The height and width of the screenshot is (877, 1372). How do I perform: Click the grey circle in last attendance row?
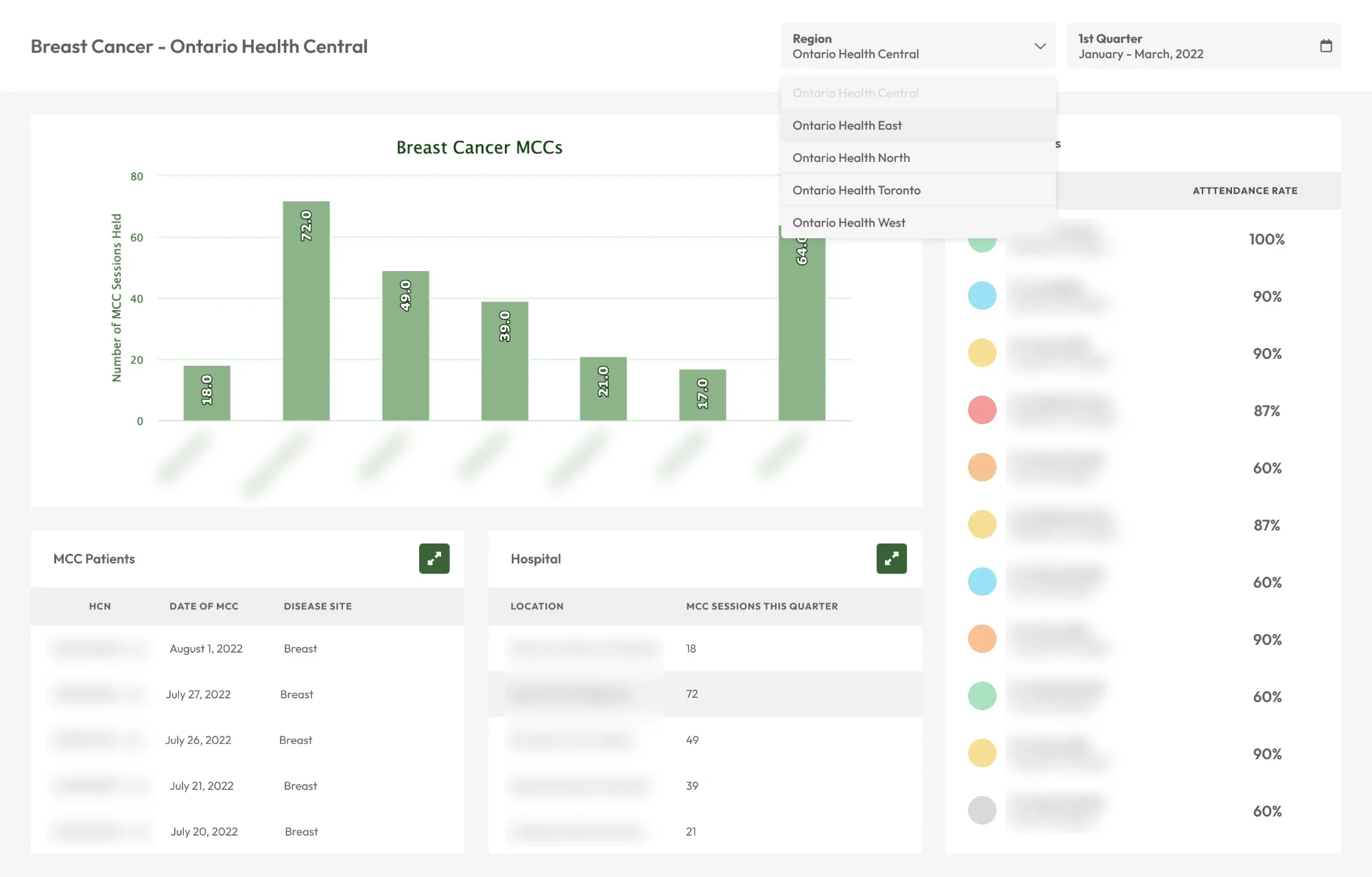pyautogui.click(x=982, y=810)
